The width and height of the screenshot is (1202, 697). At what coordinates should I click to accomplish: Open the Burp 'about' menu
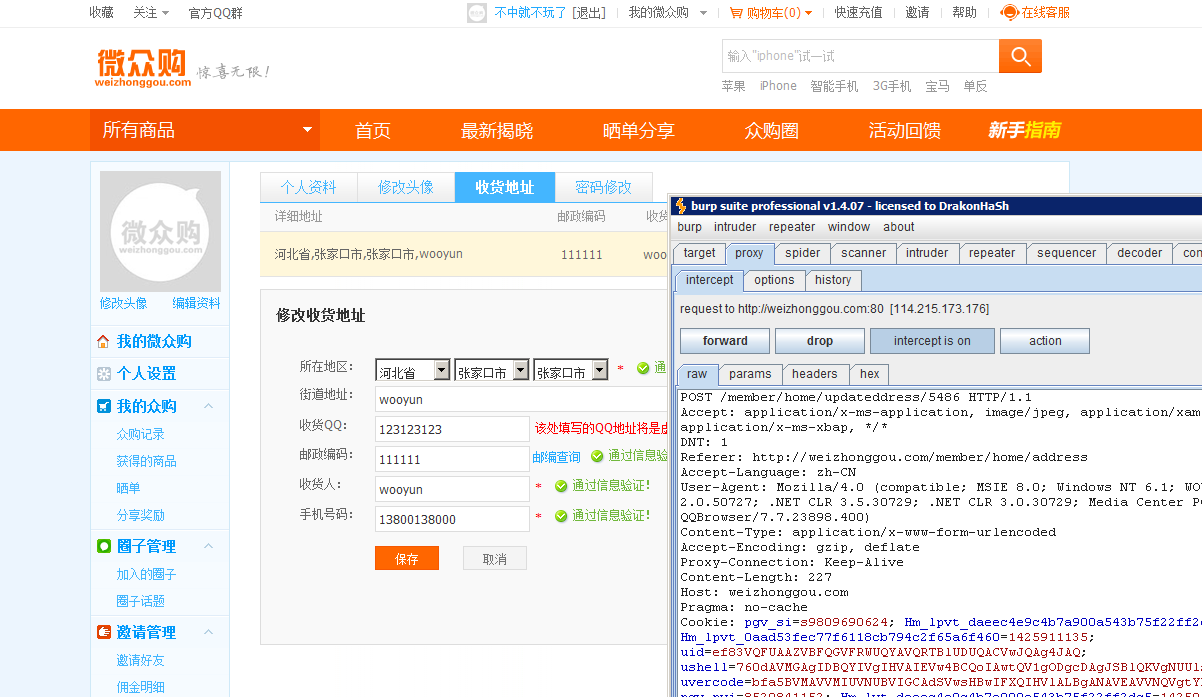(x=898, y=227)
